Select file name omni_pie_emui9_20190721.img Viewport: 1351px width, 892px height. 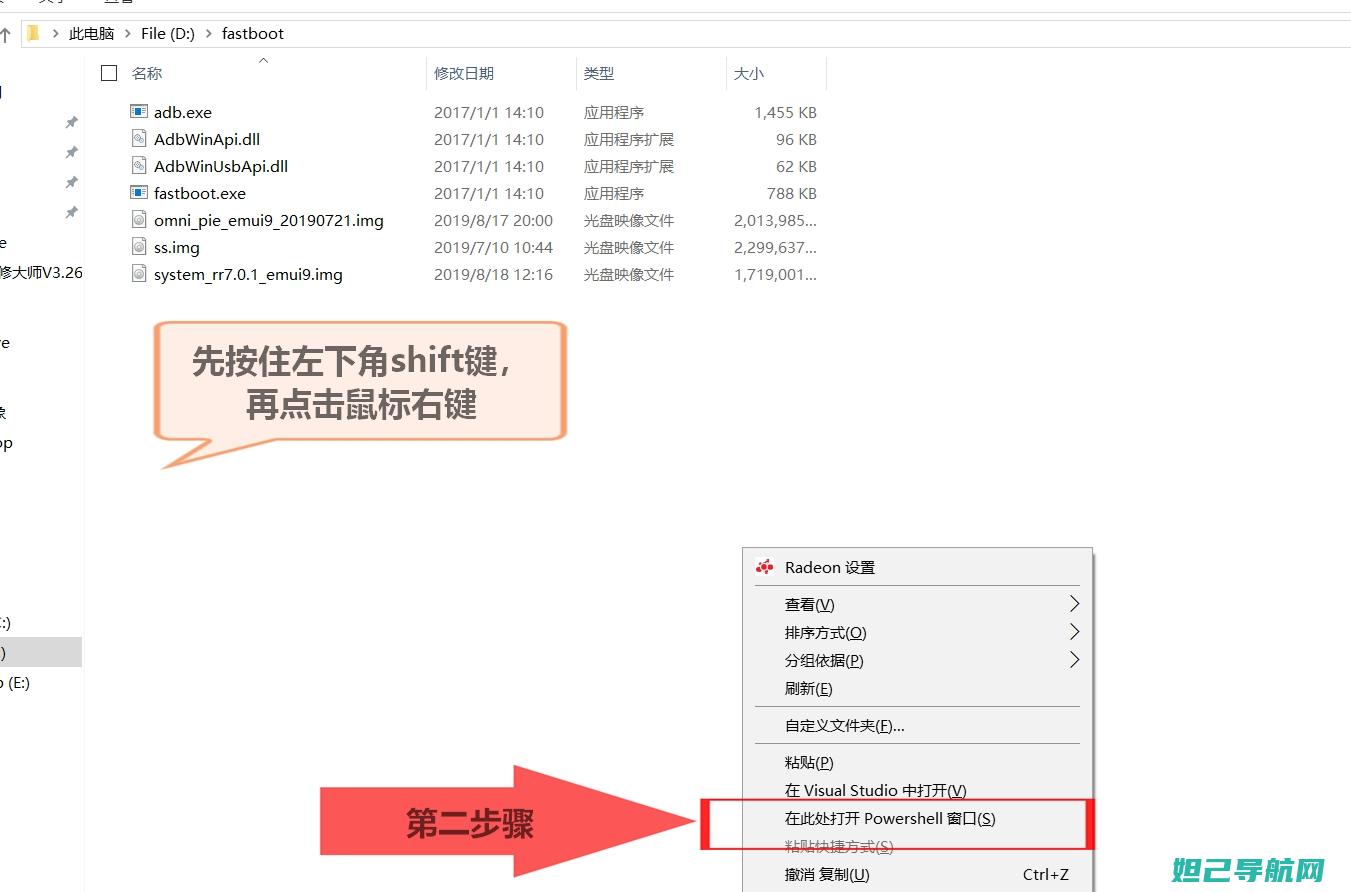[x=269, y=220]
